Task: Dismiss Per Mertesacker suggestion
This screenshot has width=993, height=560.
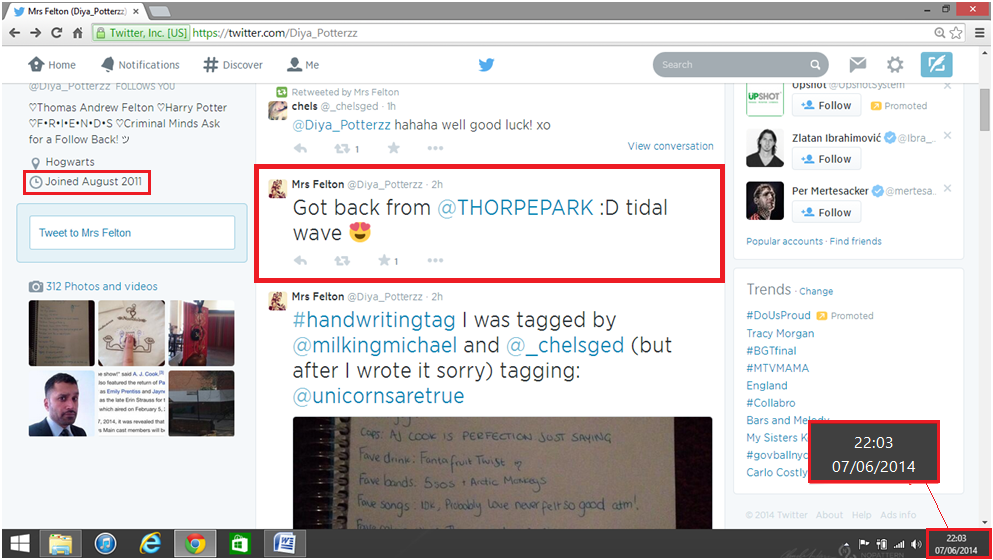Action: [x=947, y=188]
